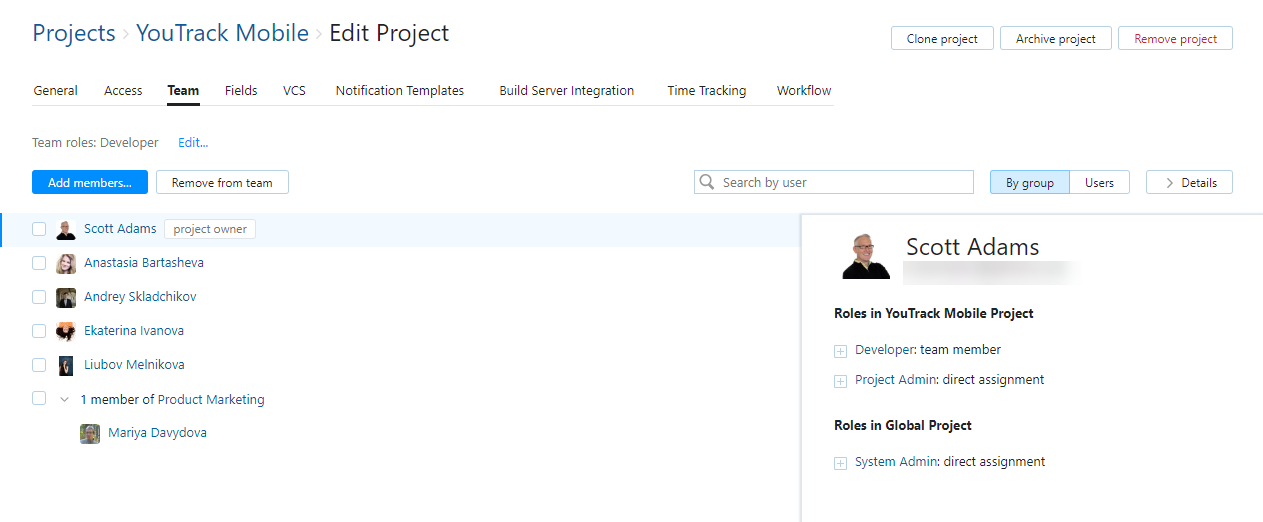Click Andrey Skladchikov's avatar icon

point(66,298)
